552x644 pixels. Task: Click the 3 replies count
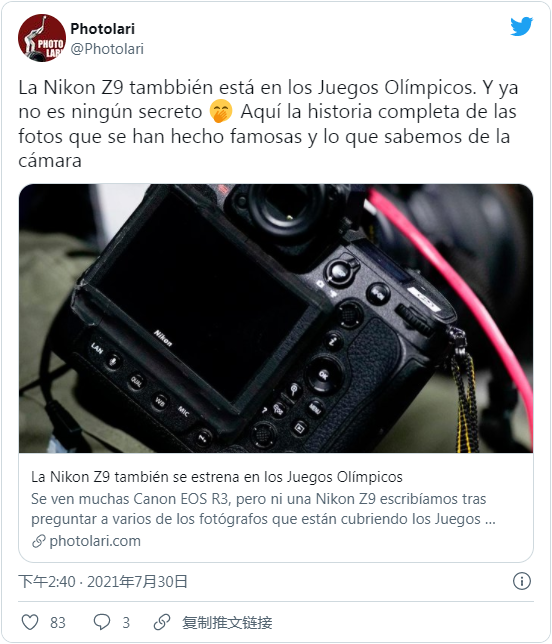click(x=126, y=623)
